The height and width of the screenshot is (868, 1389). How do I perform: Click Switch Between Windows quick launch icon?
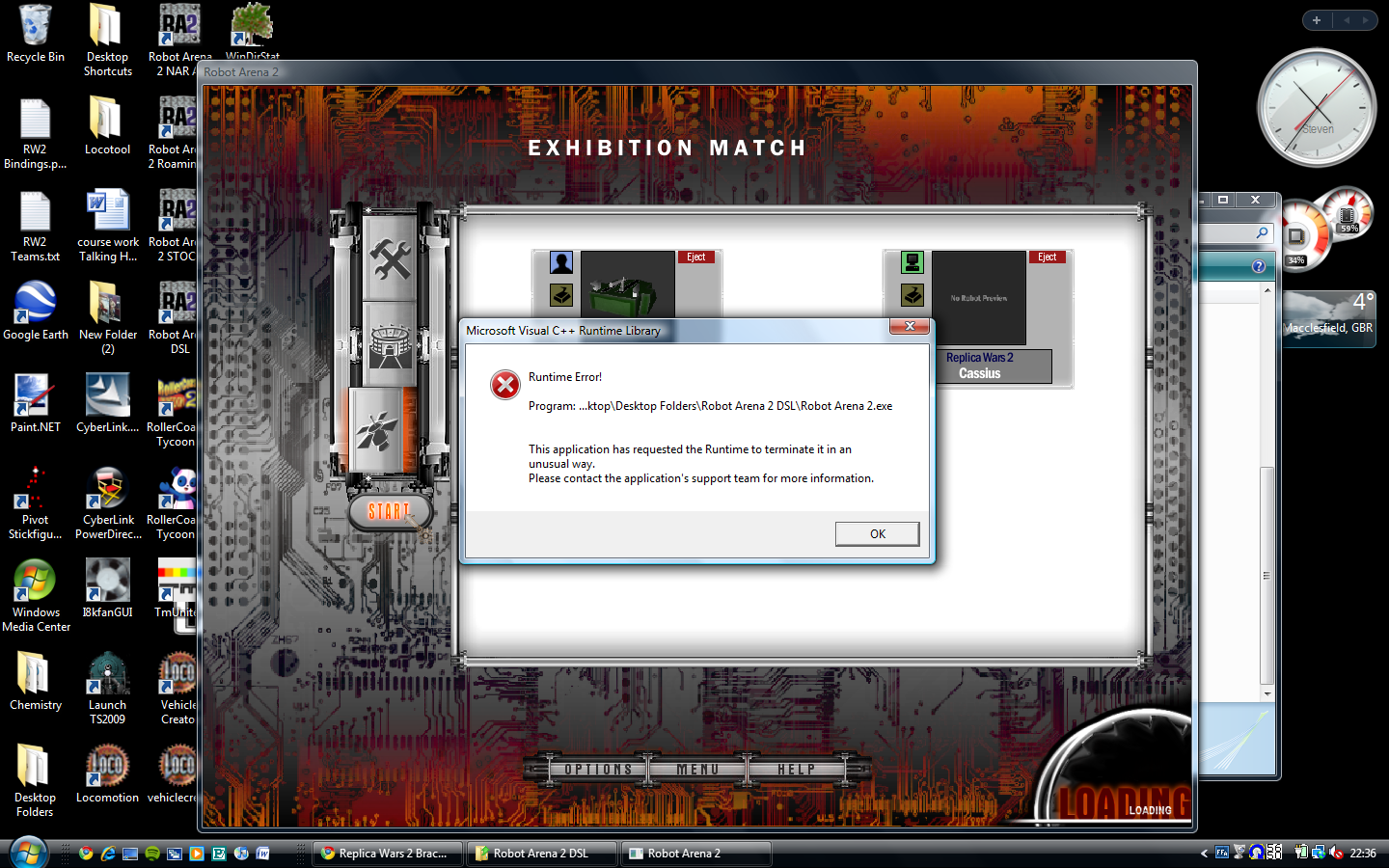tap(175, 853)
